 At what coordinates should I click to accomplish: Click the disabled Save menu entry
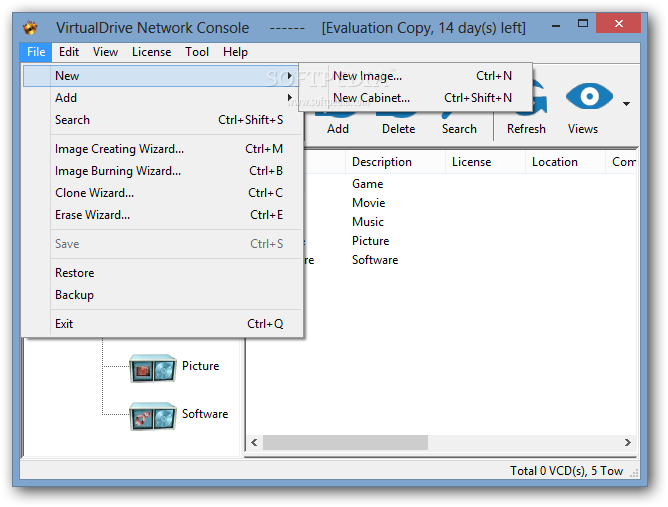click(163, 244)
